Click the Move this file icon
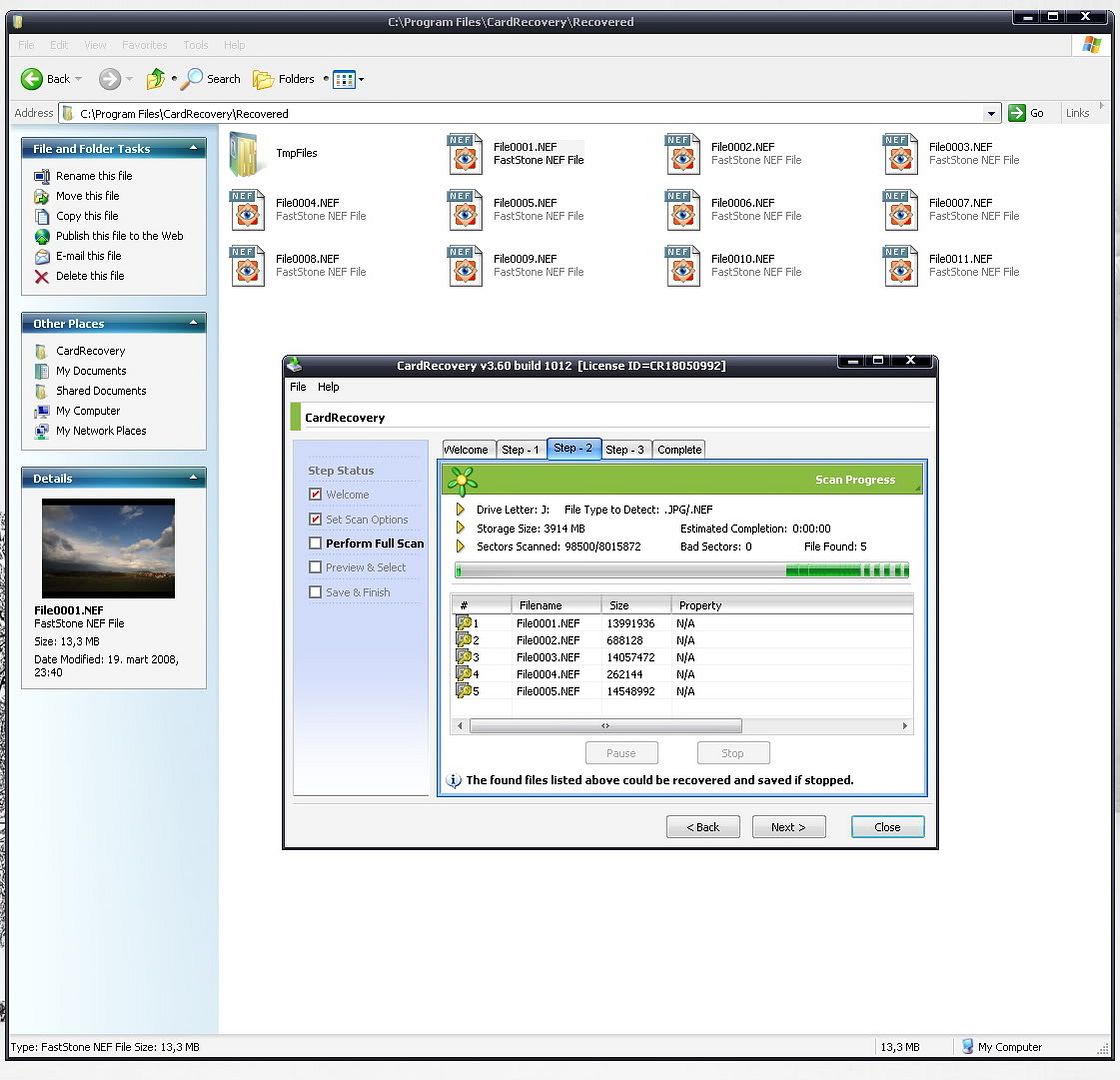Image resolution: width=1120 pixels, height=1080 pixels. coord(42,196)
